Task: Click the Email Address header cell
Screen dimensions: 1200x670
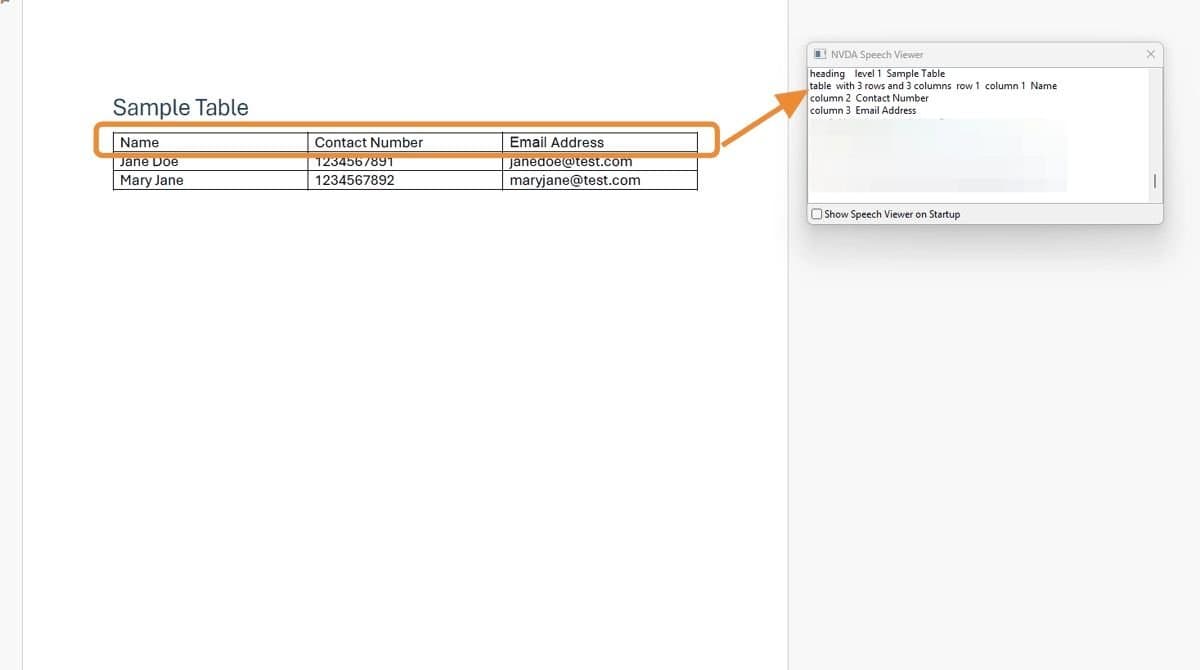Action: (x=557, y=142)
